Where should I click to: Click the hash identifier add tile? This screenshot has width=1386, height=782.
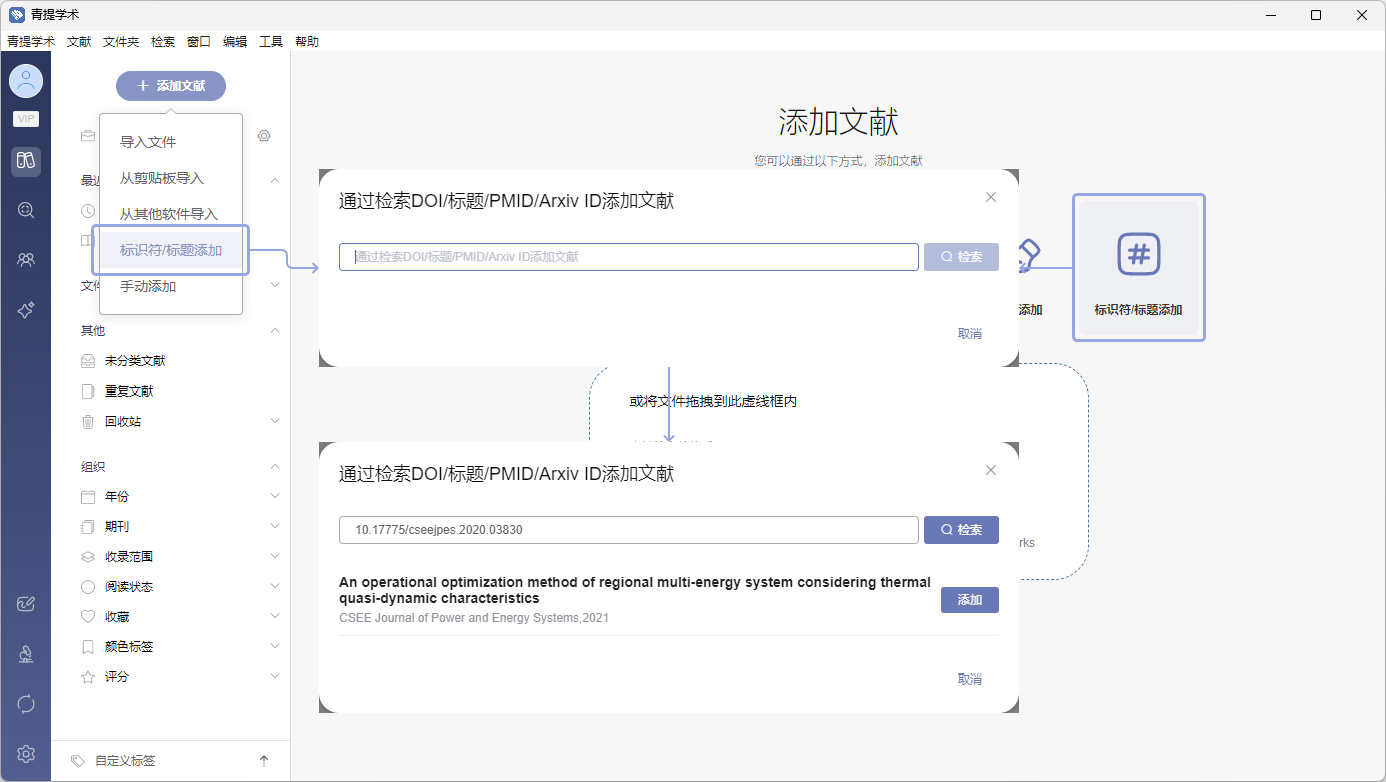coord(1138,267)
